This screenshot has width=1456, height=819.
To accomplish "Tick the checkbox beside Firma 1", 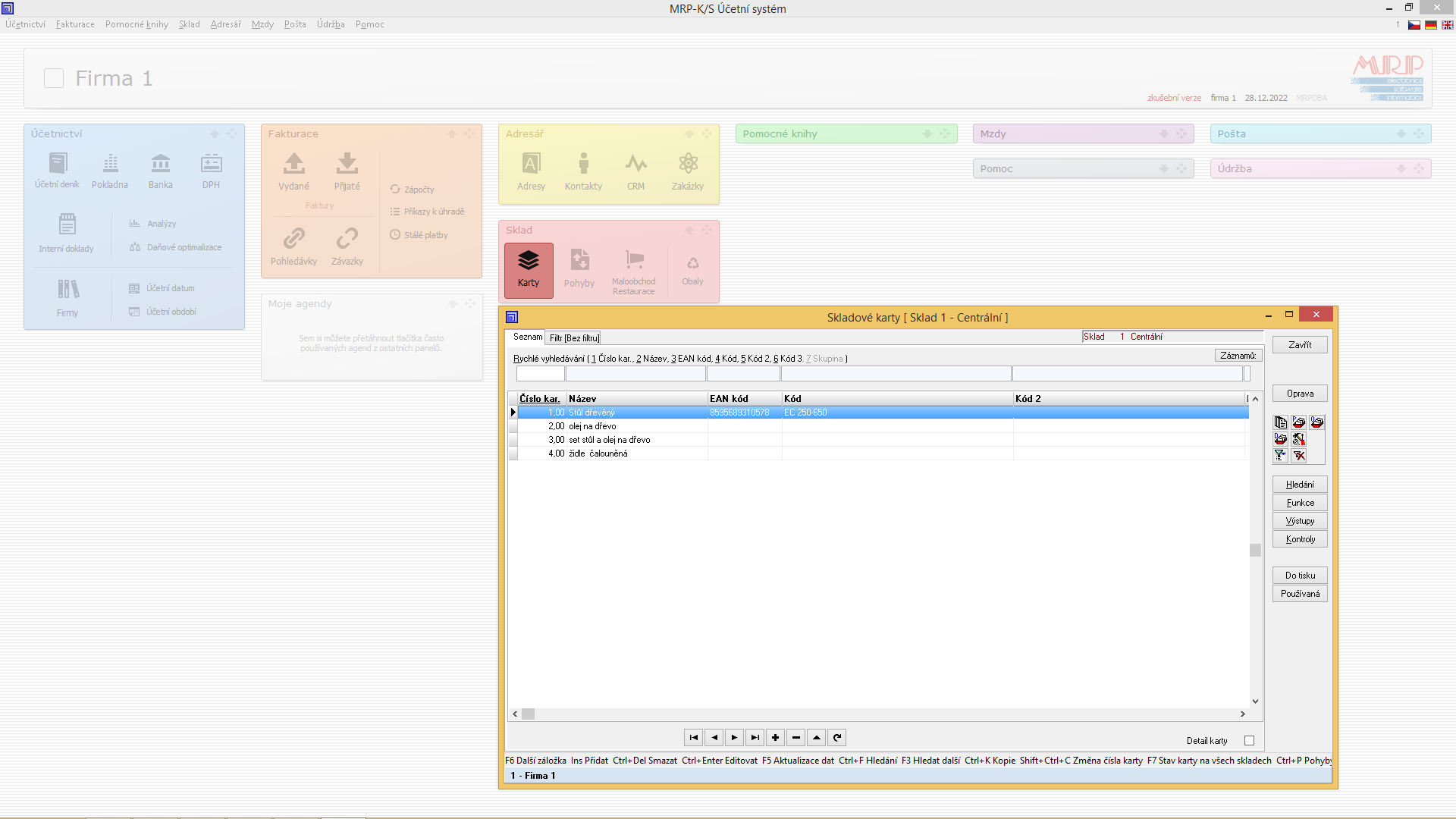I will click(x=54, y=78).
